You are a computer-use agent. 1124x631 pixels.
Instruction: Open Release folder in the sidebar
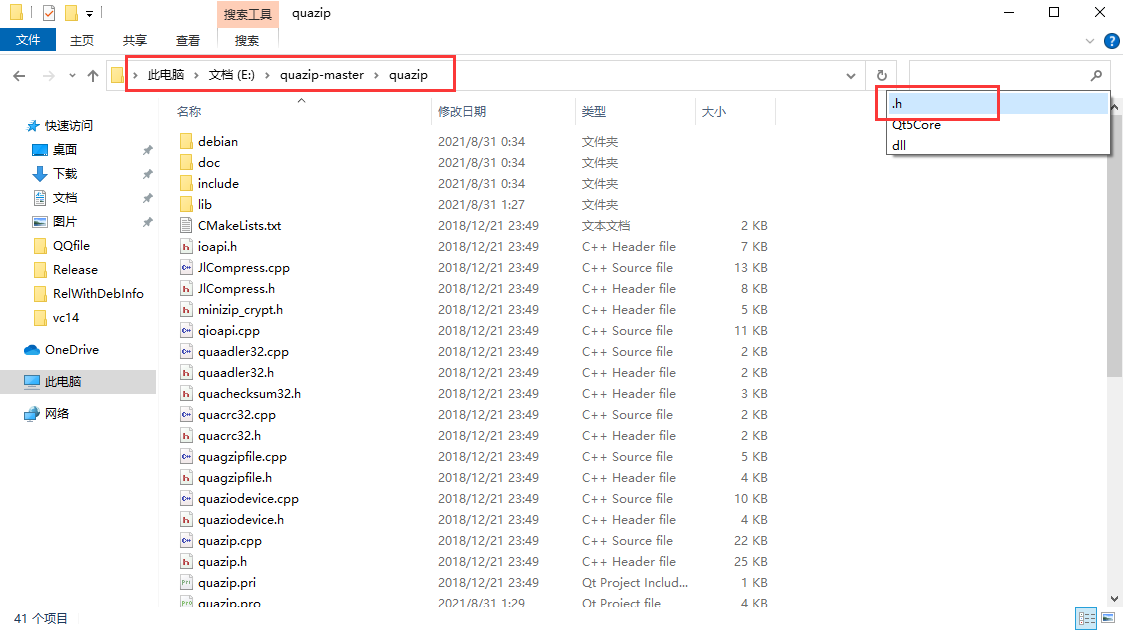75,270
